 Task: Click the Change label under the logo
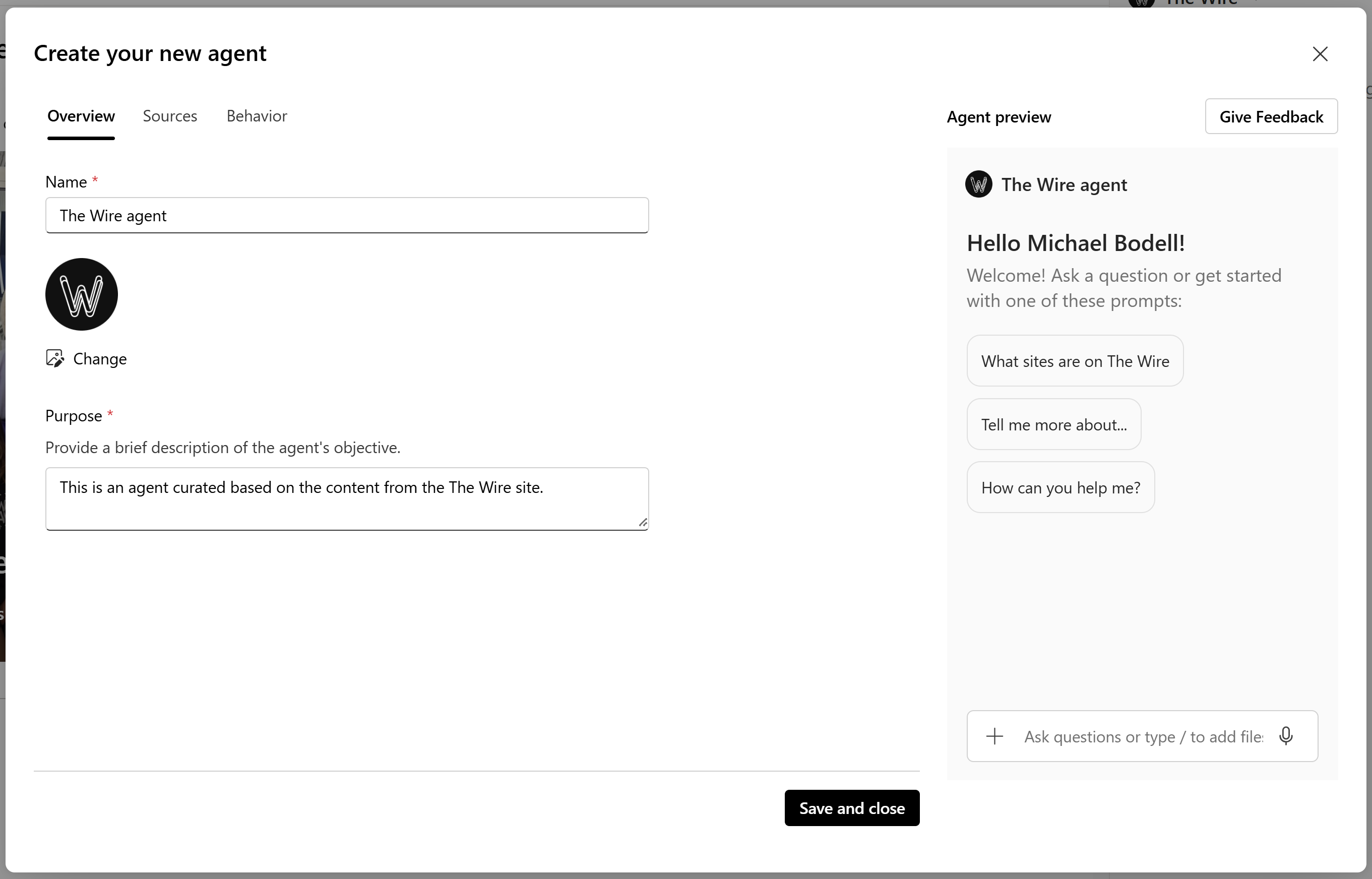pos(100,359)
